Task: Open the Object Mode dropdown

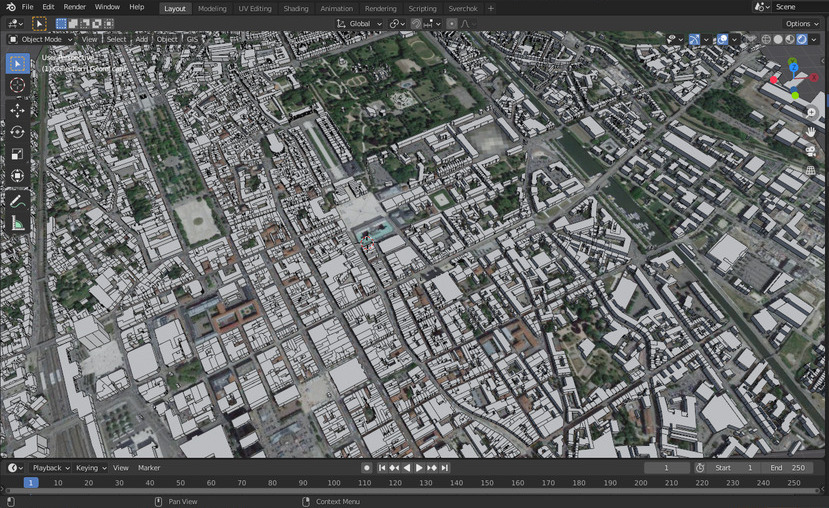Action: click(41, 40)
